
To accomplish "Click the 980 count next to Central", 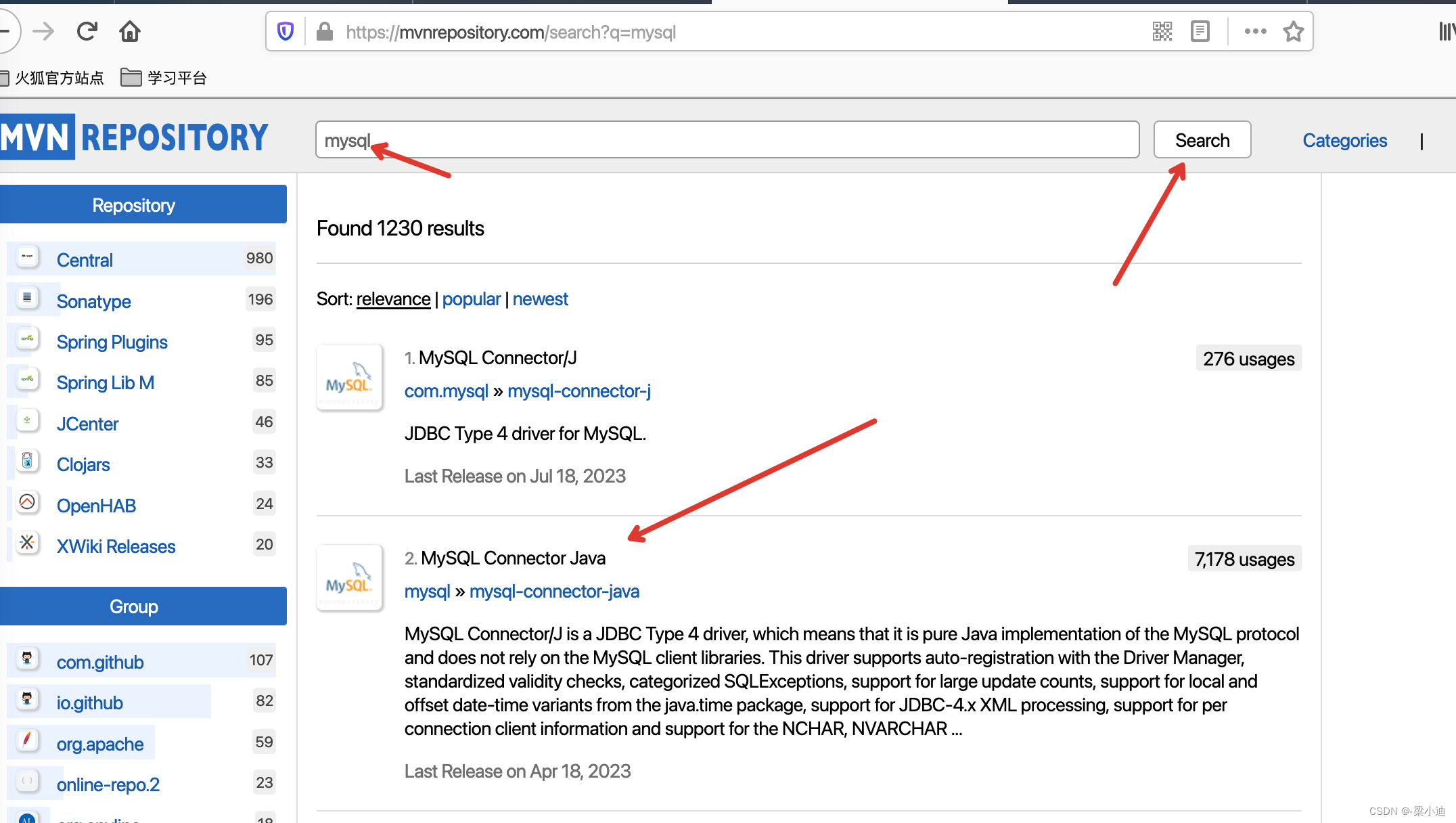I will click(260, 259).
